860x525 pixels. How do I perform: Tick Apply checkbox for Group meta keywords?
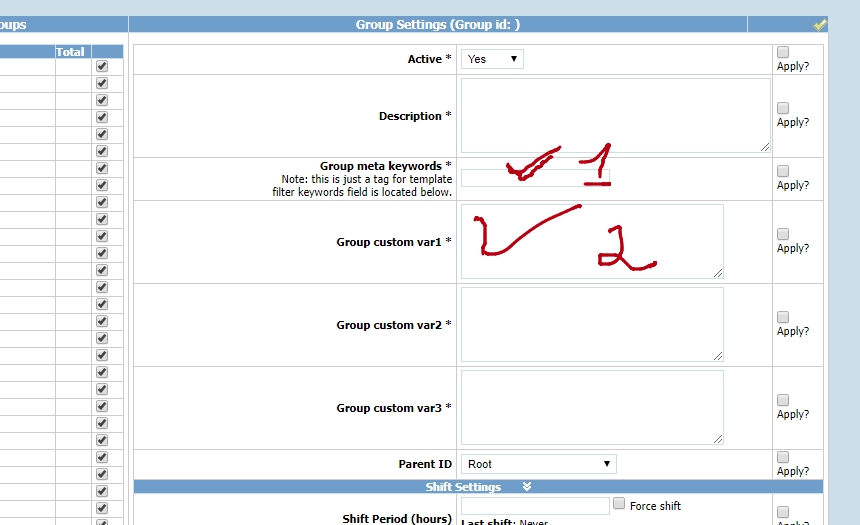point(783,171)
